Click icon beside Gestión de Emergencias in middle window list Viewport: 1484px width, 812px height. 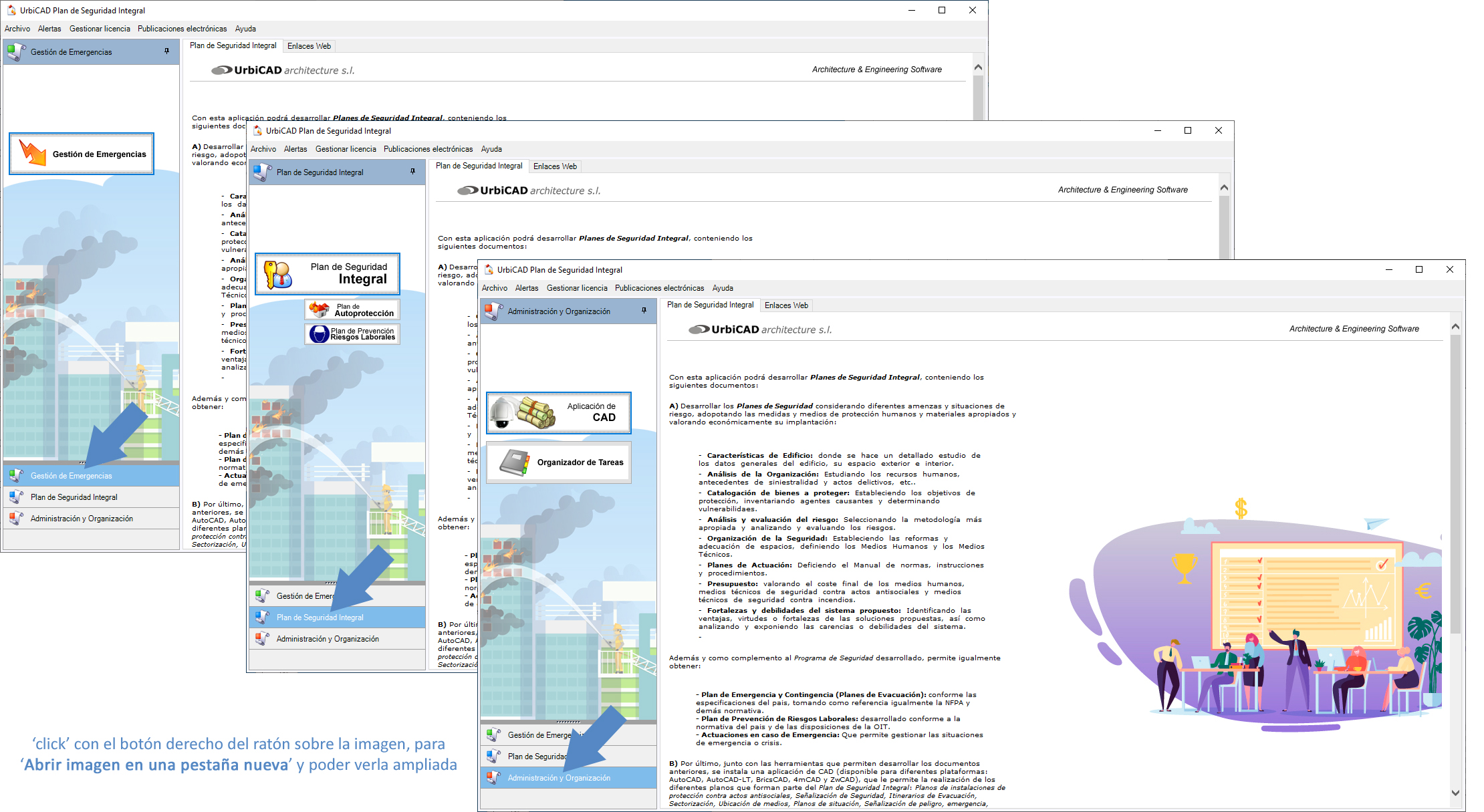262,596
